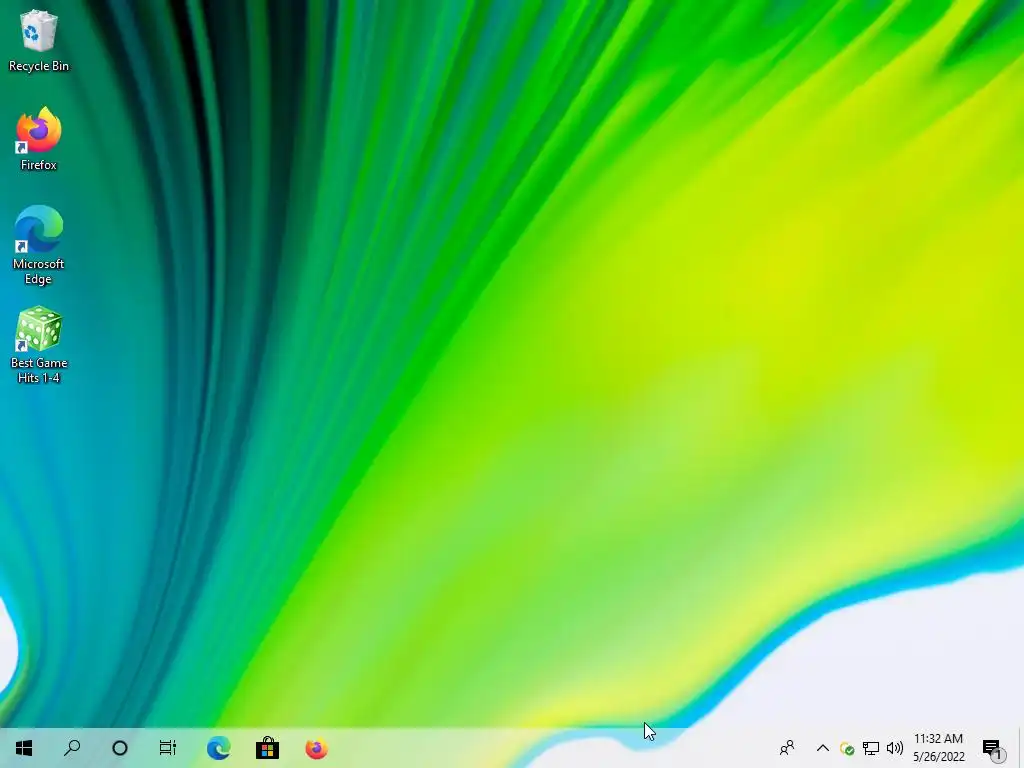
Task: Launch Microsoft Store from taskbar
Action: click(267, 748)
